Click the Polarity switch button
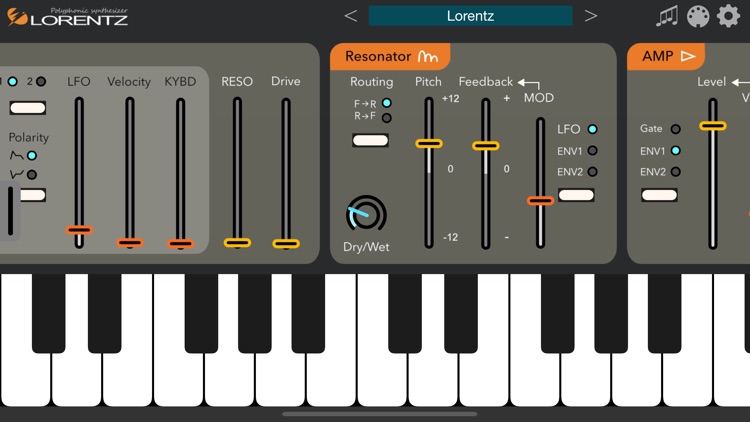This screenshot has width=750, height=422. (x=33, y=195)
